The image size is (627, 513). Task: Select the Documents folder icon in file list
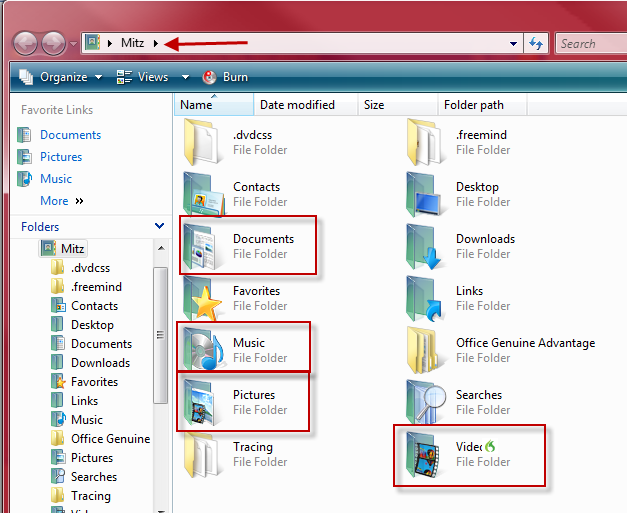tap(200, 246)
